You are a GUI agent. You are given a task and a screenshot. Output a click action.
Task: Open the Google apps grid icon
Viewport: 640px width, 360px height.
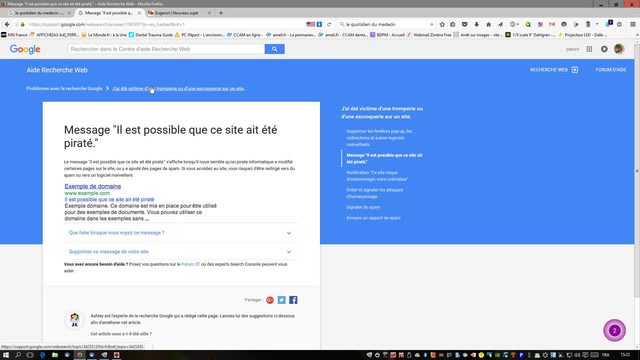click(589, 49)
